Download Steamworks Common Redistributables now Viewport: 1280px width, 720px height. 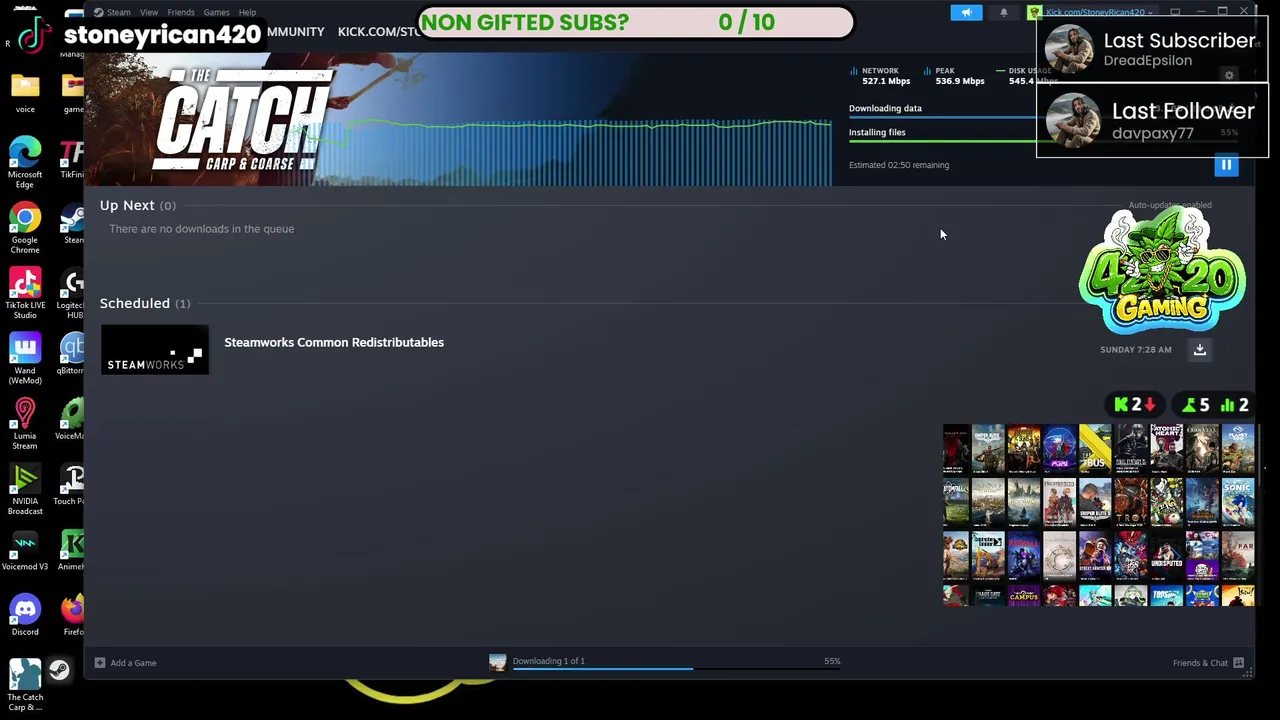1199,349
